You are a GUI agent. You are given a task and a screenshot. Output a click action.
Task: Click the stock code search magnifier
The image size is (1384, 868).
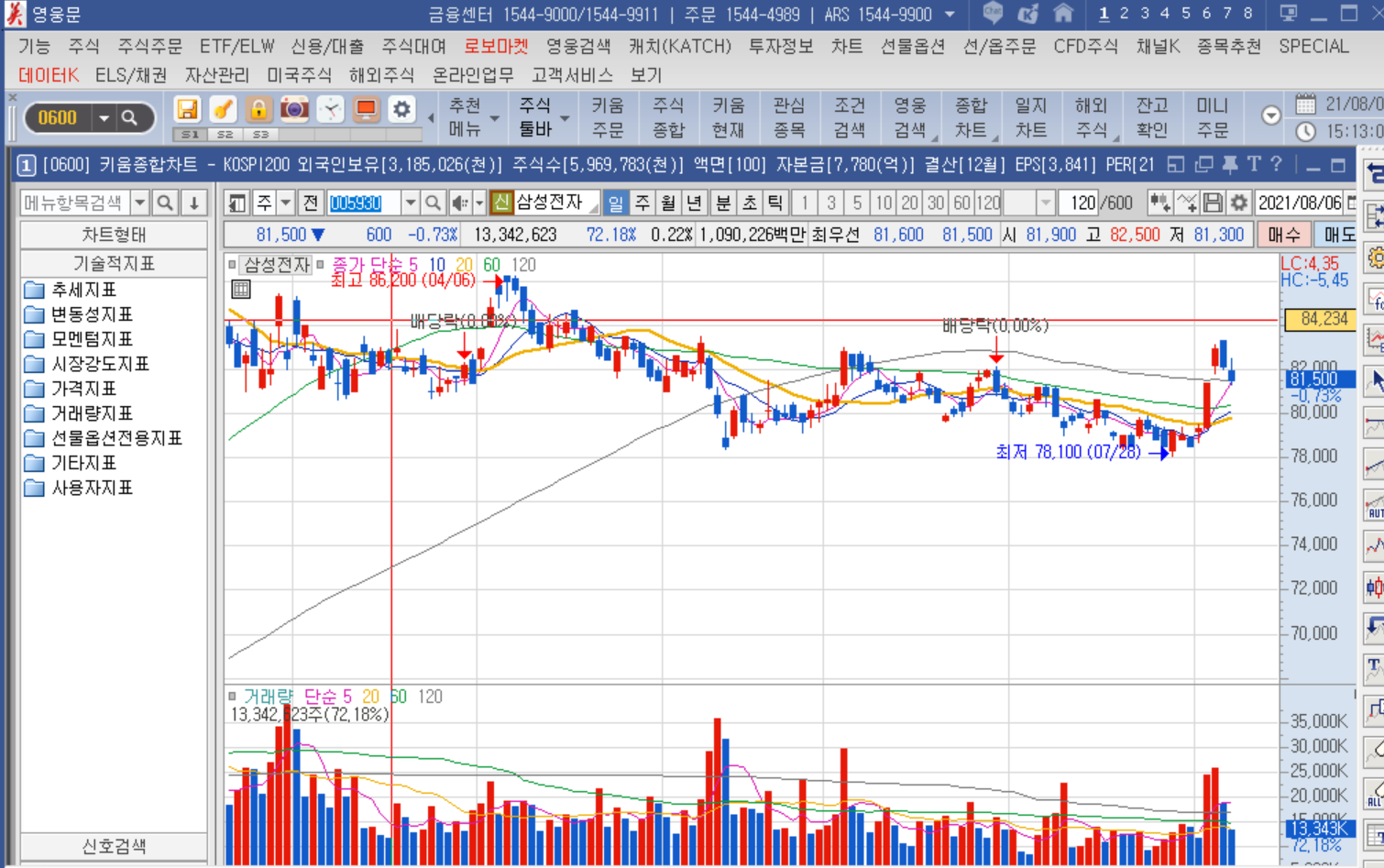(433, 203)
